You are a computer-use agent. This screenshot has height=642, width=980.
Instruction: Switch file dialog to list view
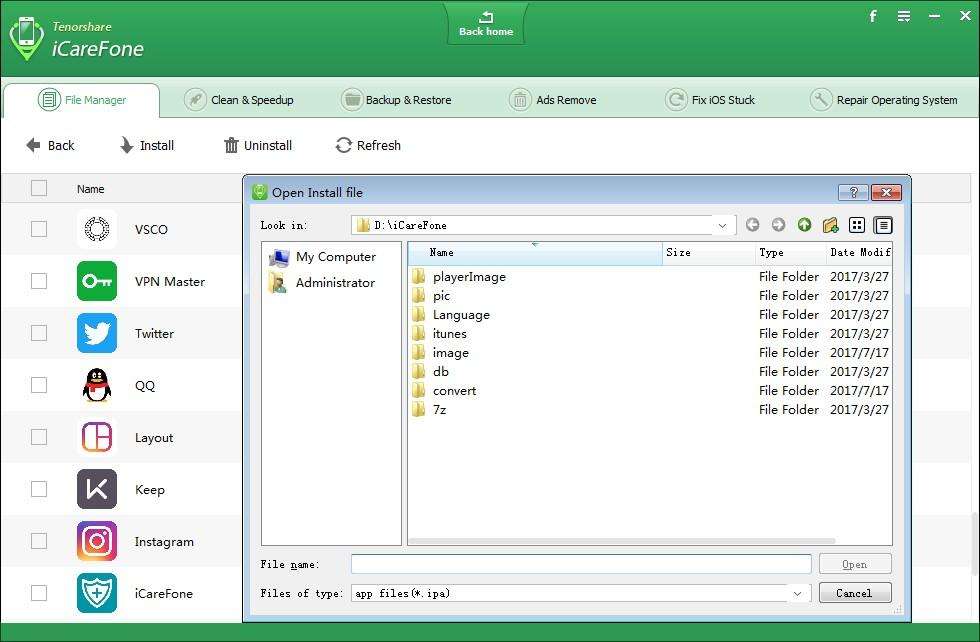[857, 225]
